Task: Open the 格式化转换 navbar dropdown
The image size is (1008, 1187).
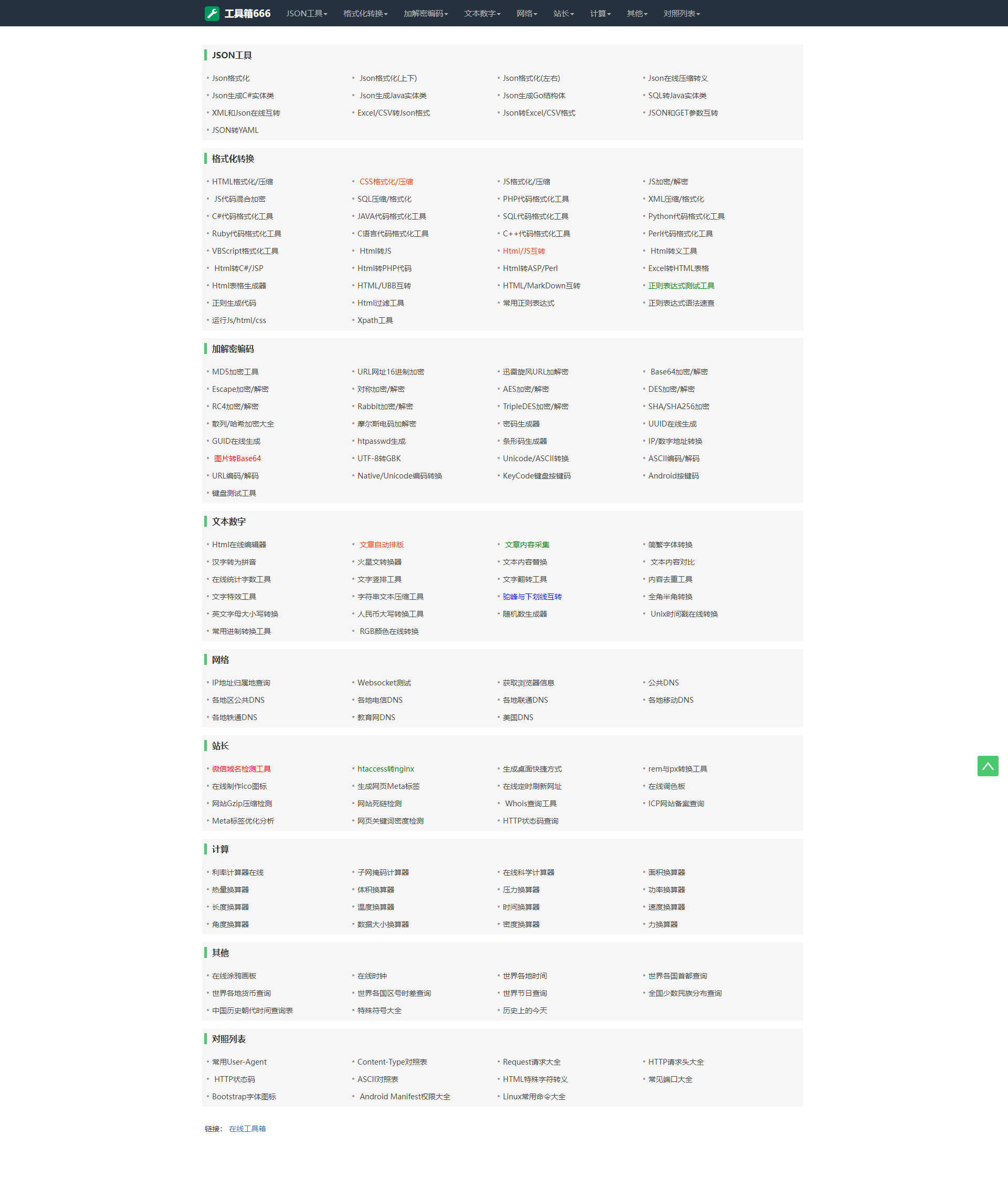Action: 365,13
